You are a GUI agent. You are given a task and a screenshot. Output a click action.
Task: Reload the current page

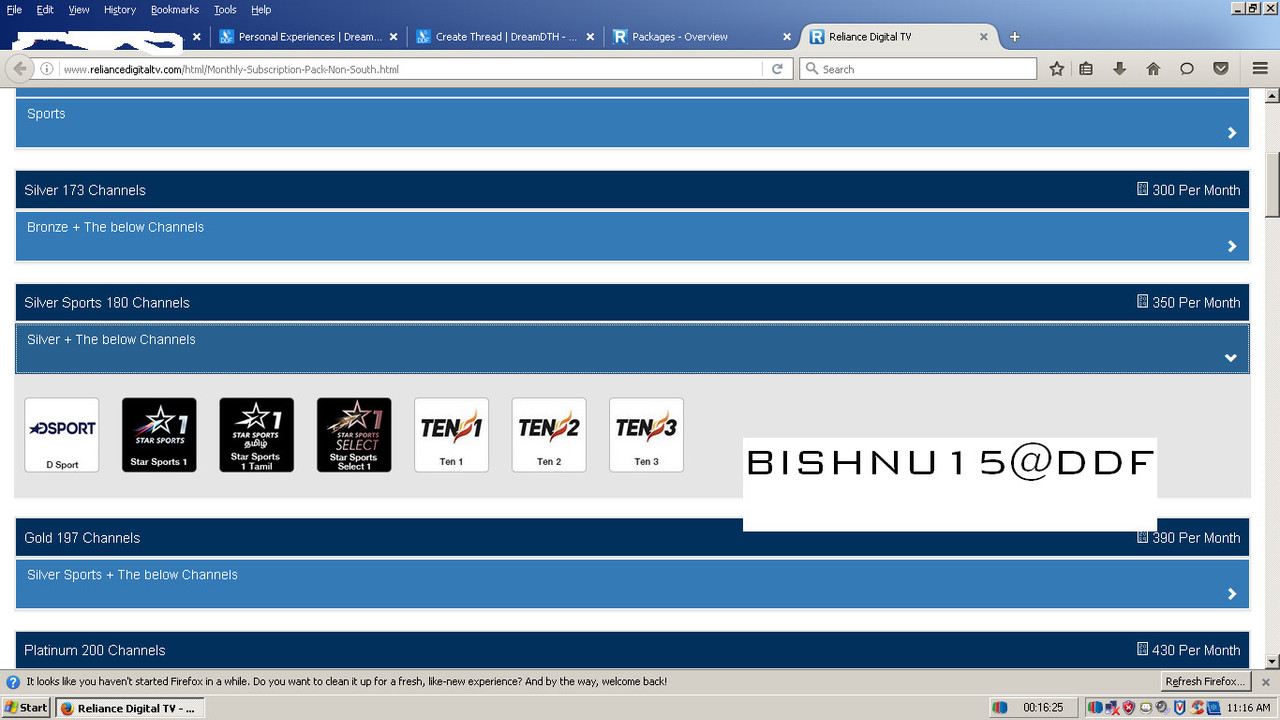pos(777,69)
